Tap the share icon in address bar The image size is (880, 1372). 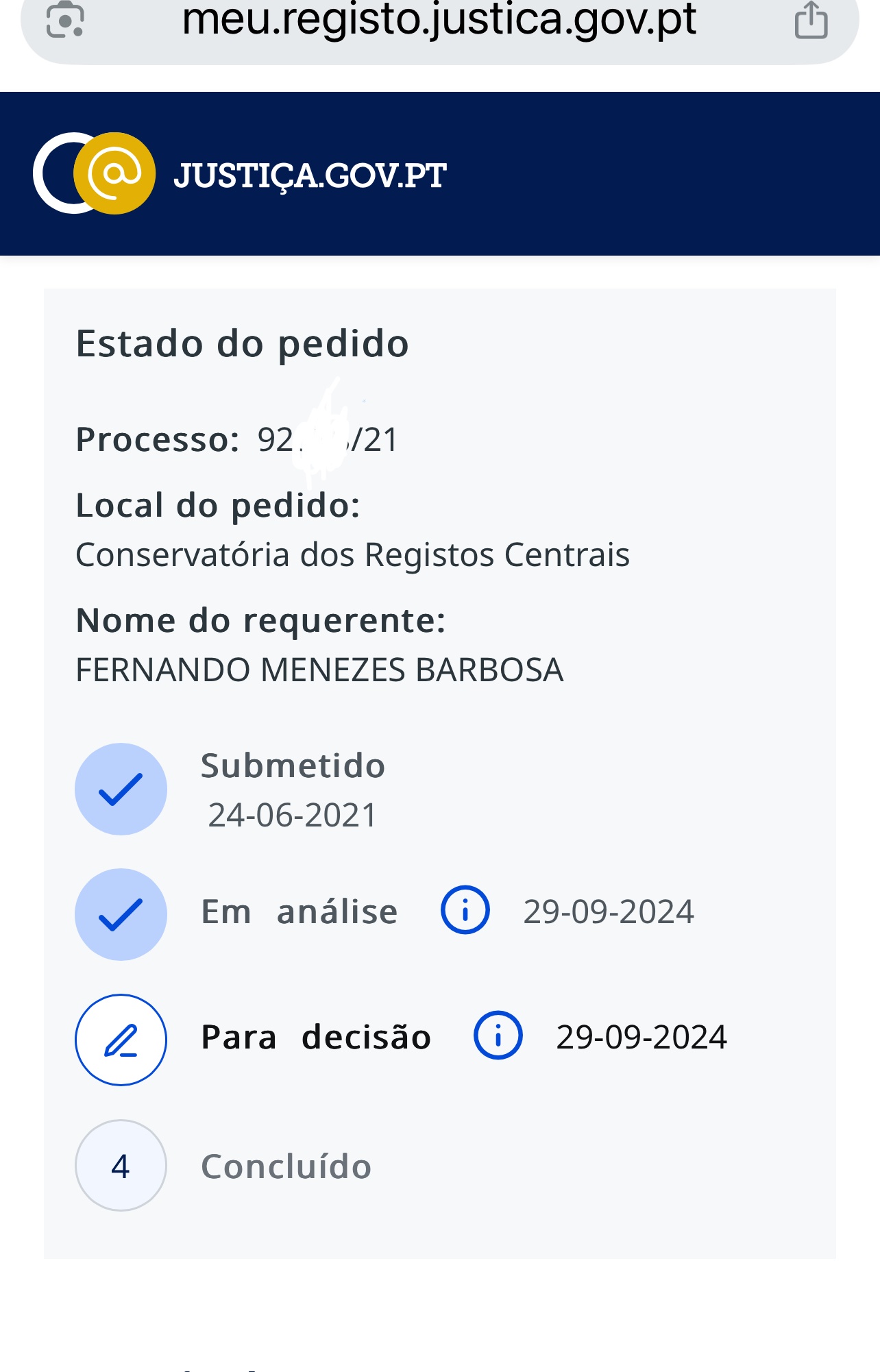click(811, 21)
